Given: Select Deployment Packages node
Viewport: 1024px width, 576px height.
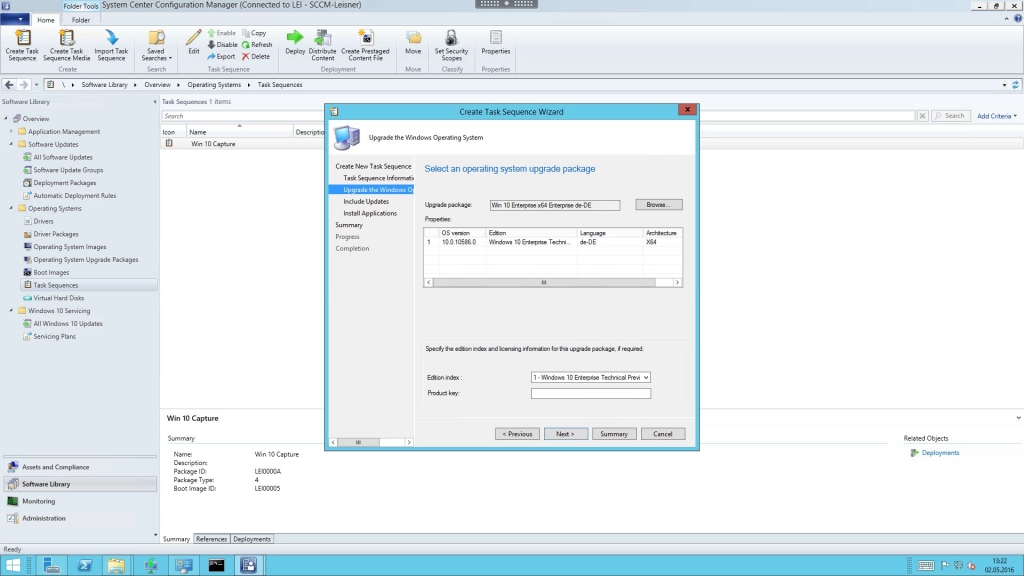Looking at the screenshot, I should (64, 183).
